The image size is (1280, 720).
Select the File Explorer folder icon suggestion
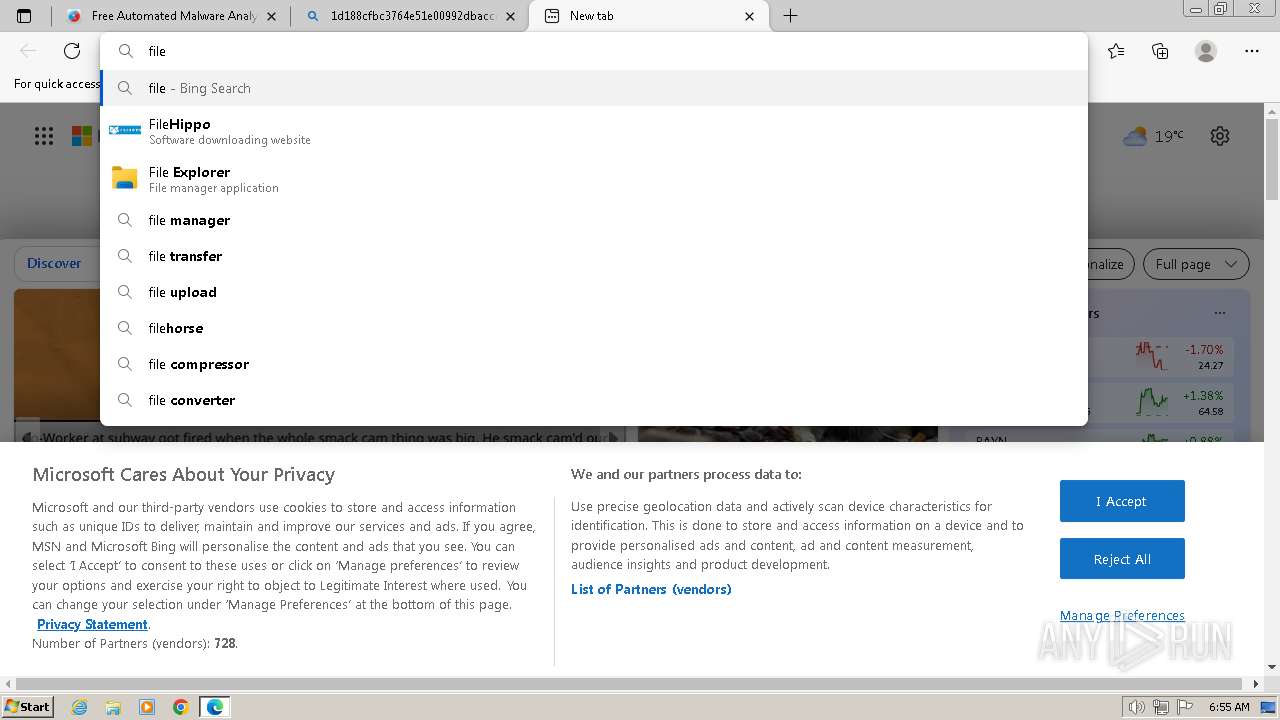[124, 178]
